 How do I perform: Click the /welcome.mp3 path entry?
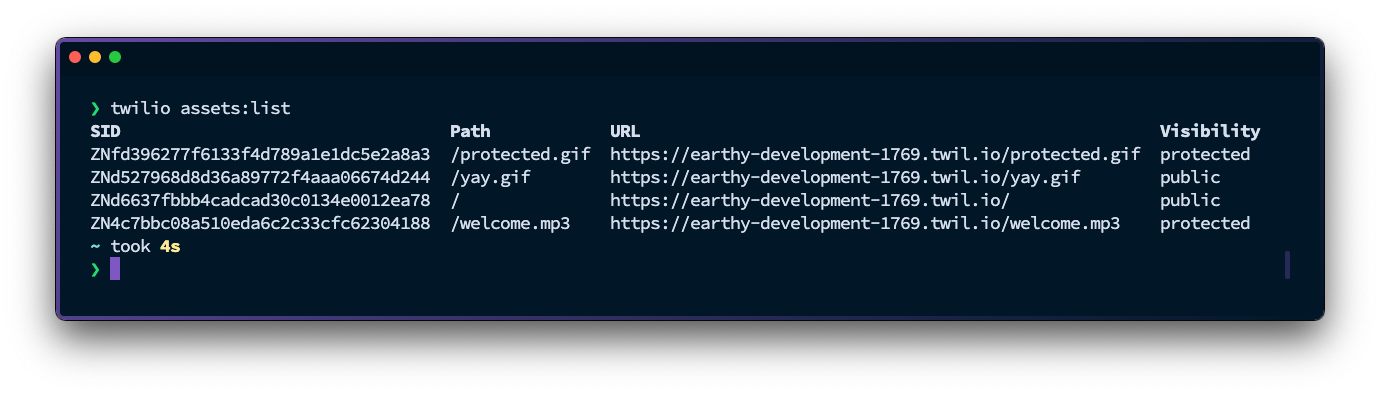[x=510, y=223]
